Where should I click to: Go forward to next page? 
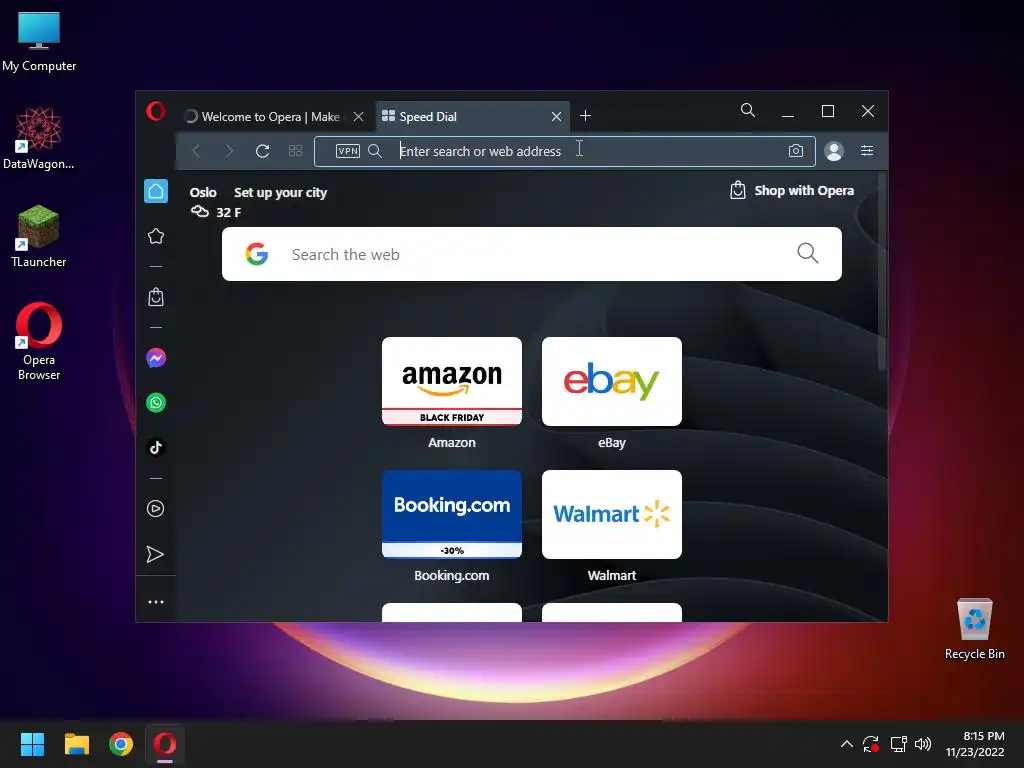coord(229,151)
